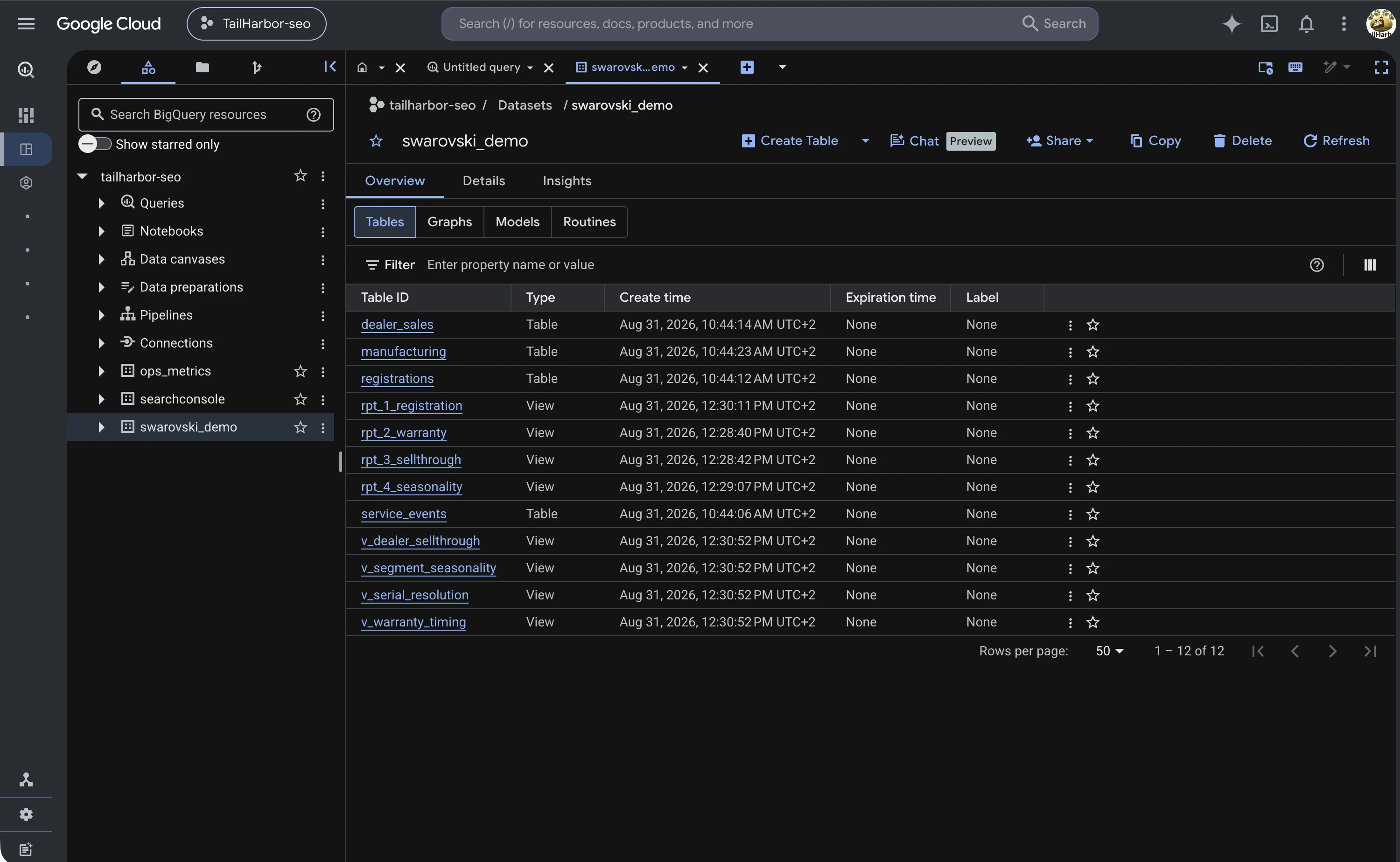This screenshot has width=1400, height=862.
Task: Expand the ops_metrics dataset node
Action: [101, 371]
